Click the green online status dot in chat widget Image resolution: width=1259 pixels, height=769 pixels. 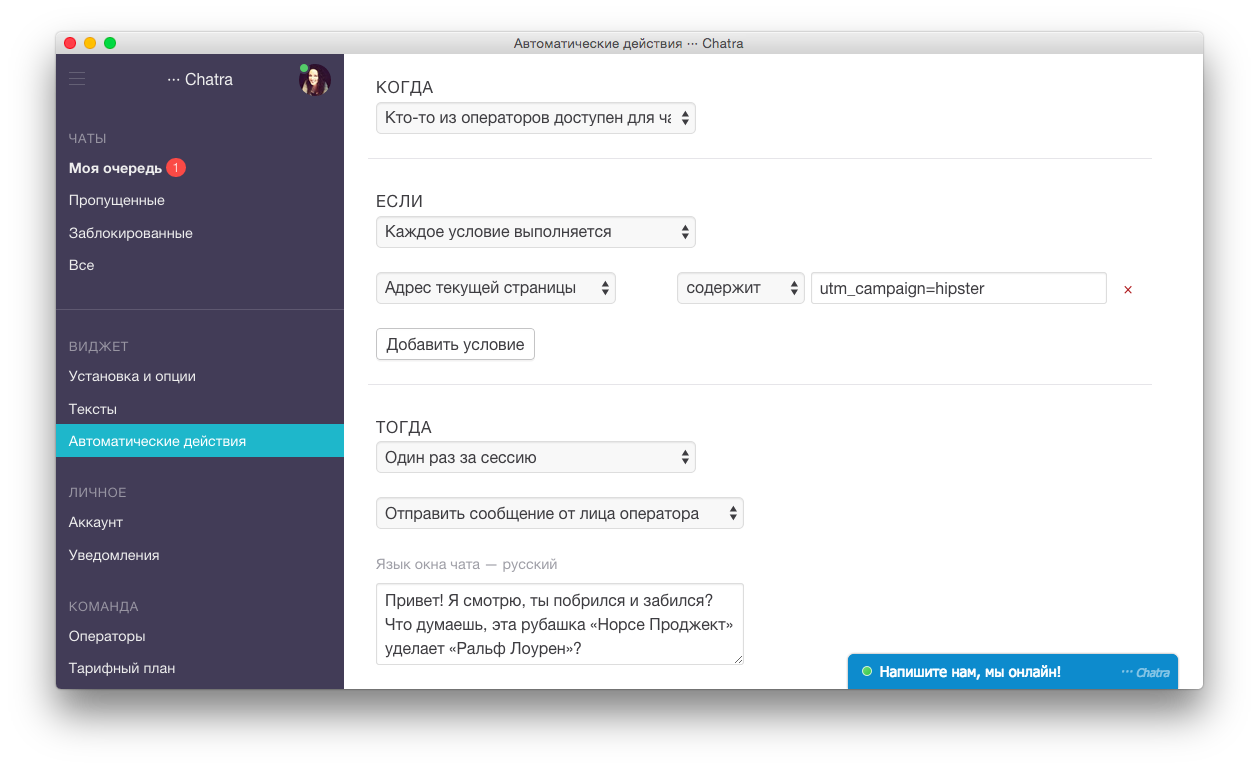[867, 672]
